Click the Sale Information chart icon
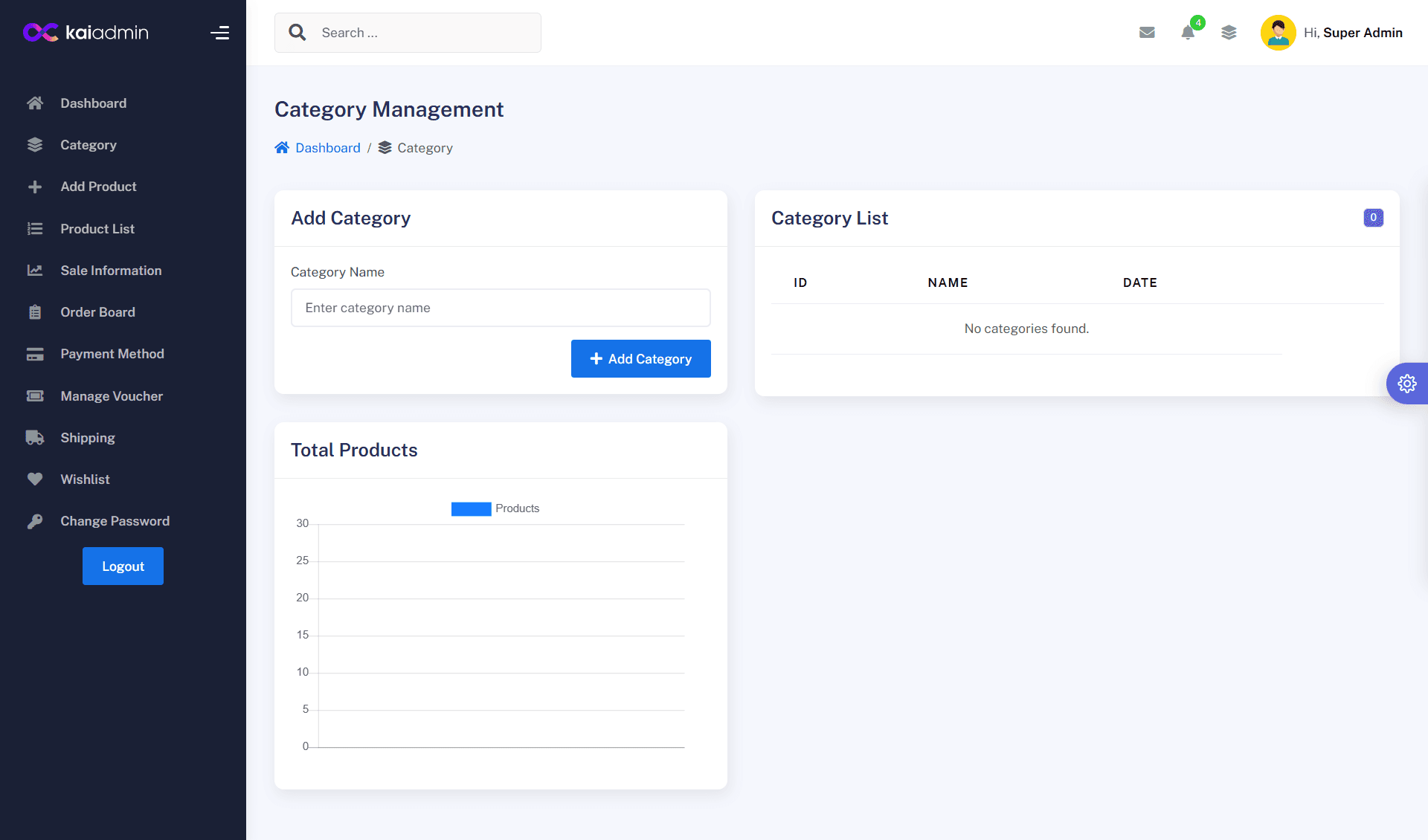Image resolution: width=1428 pixels, height=840 pixels. click(x=35, y=271)
